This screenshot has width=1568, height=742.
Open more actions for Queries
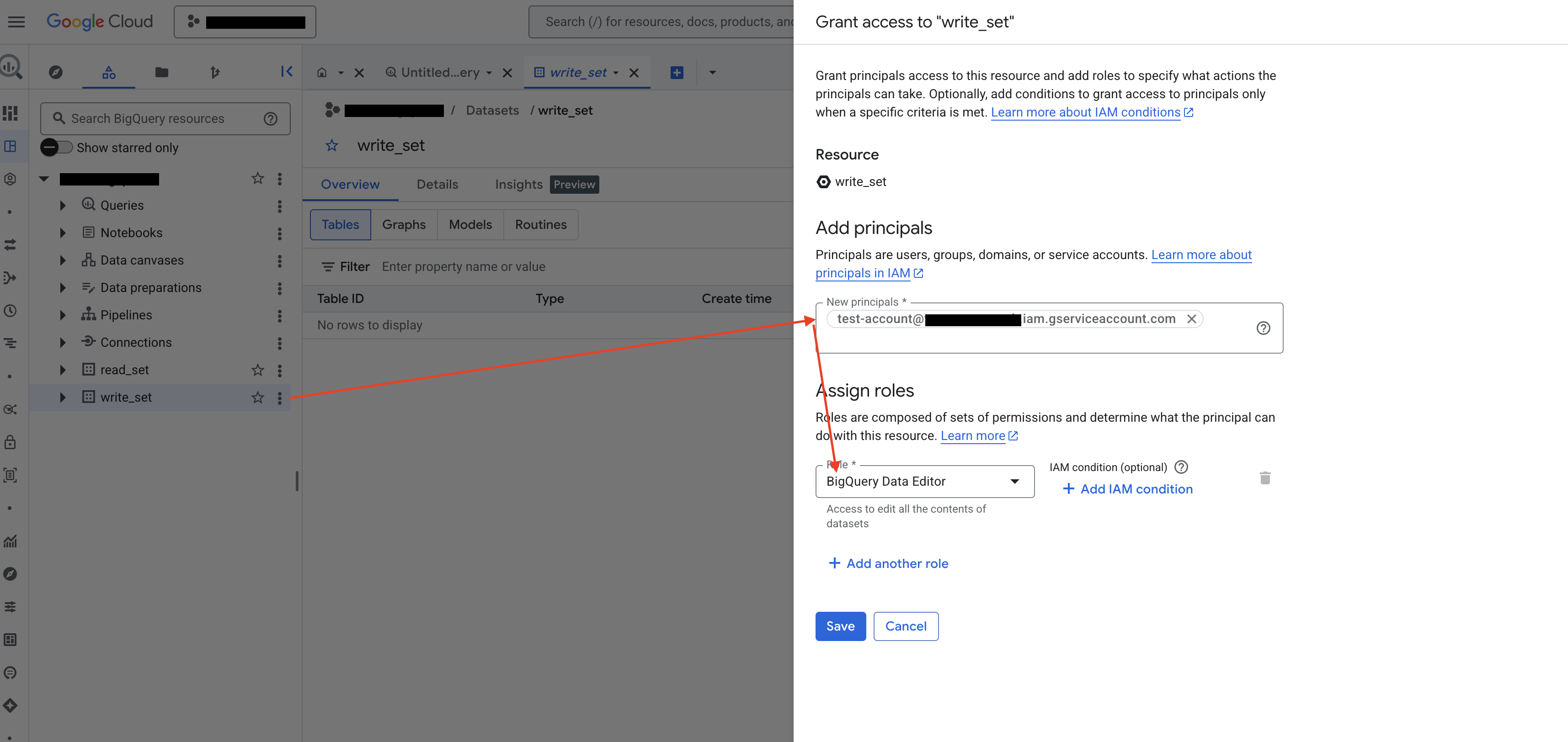(x=279, y=206)
